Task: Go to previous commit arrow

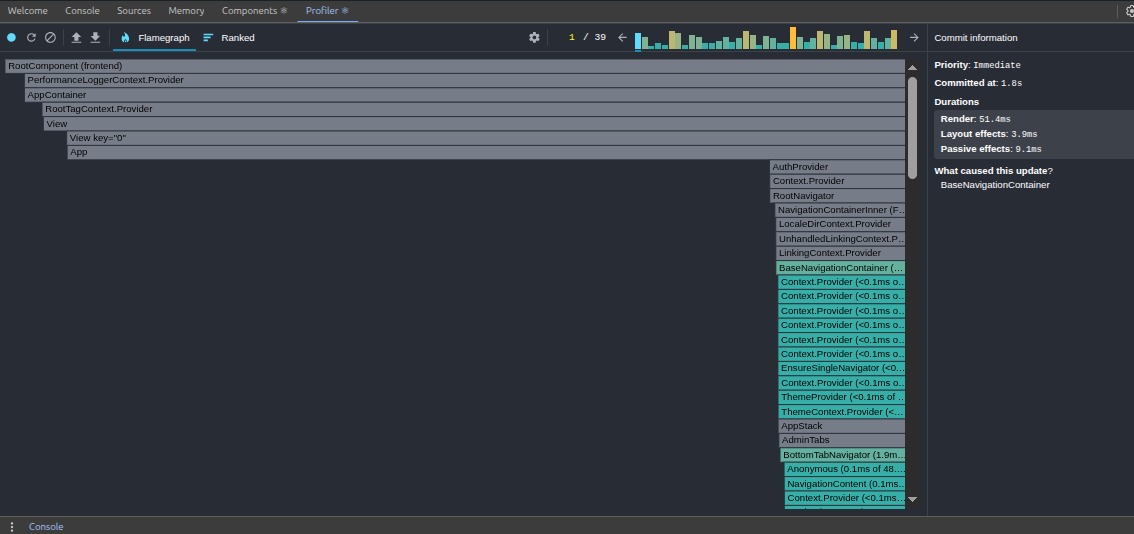Action: pyautogui.click(x=622, y=38)
